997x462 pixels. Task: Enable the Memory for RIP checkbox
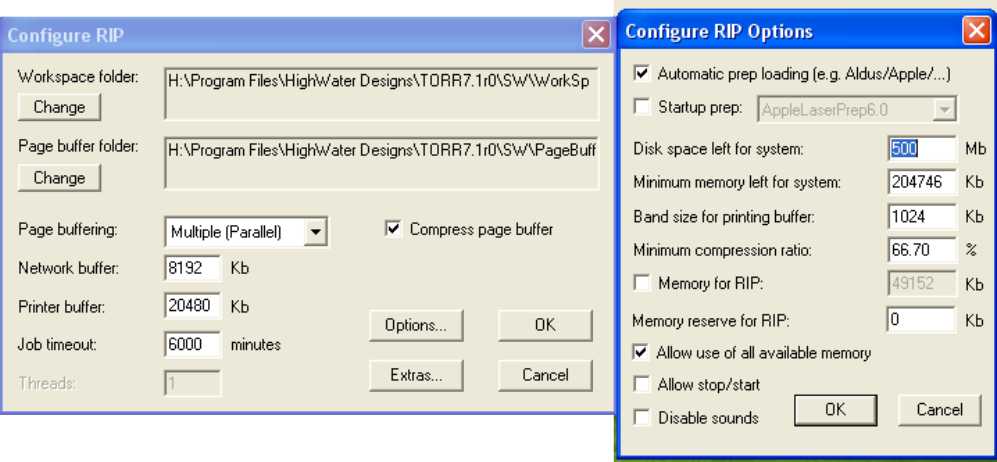[x=642, y=283]
